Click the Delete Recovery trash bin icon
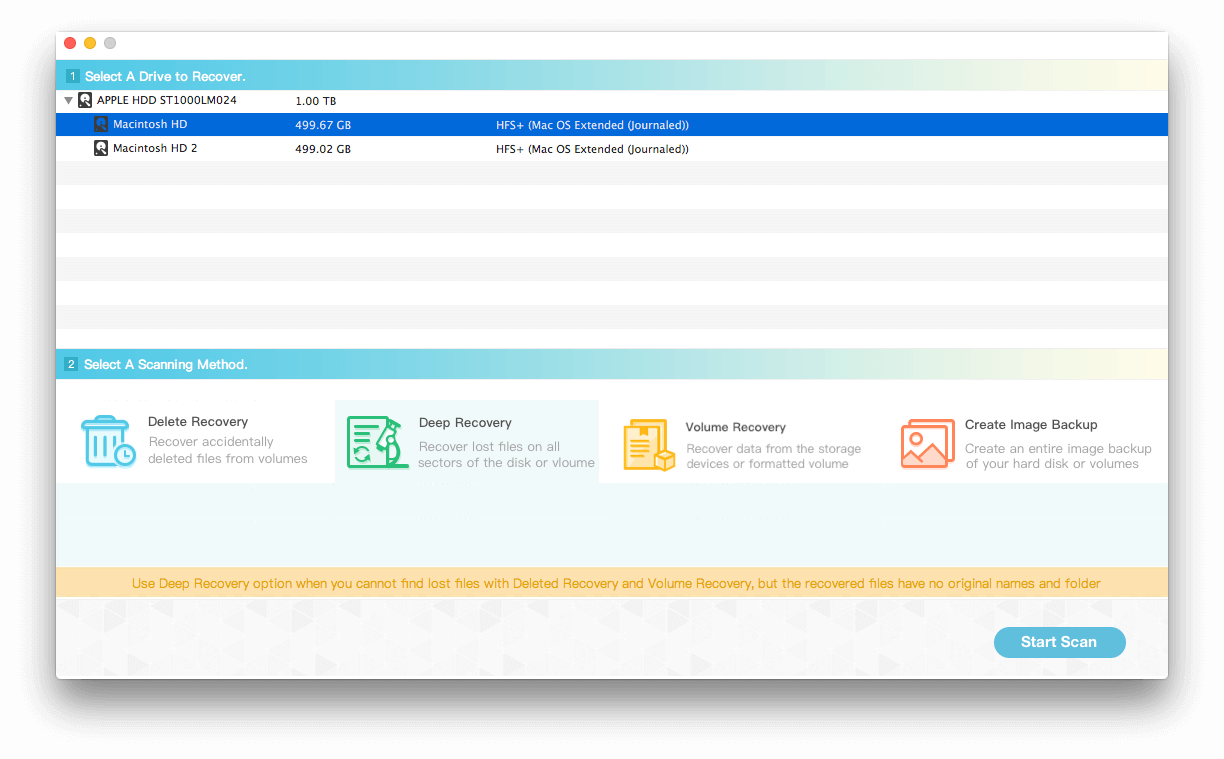The image size is (1224, 759). pyautogui.click(x=108, y=442)
